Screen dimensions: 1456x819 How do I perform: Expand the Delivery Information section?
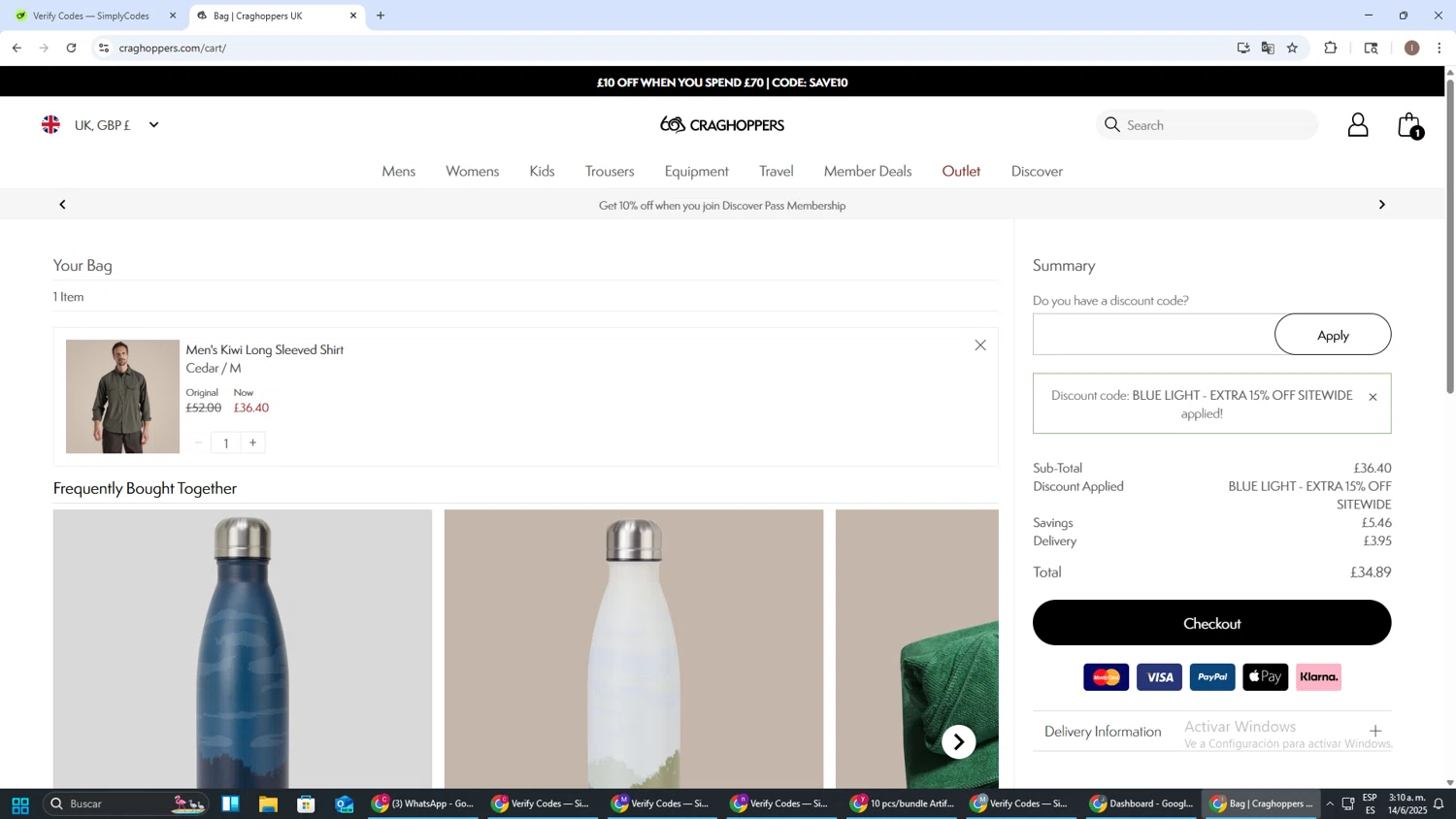click(x=1212, y=732)
